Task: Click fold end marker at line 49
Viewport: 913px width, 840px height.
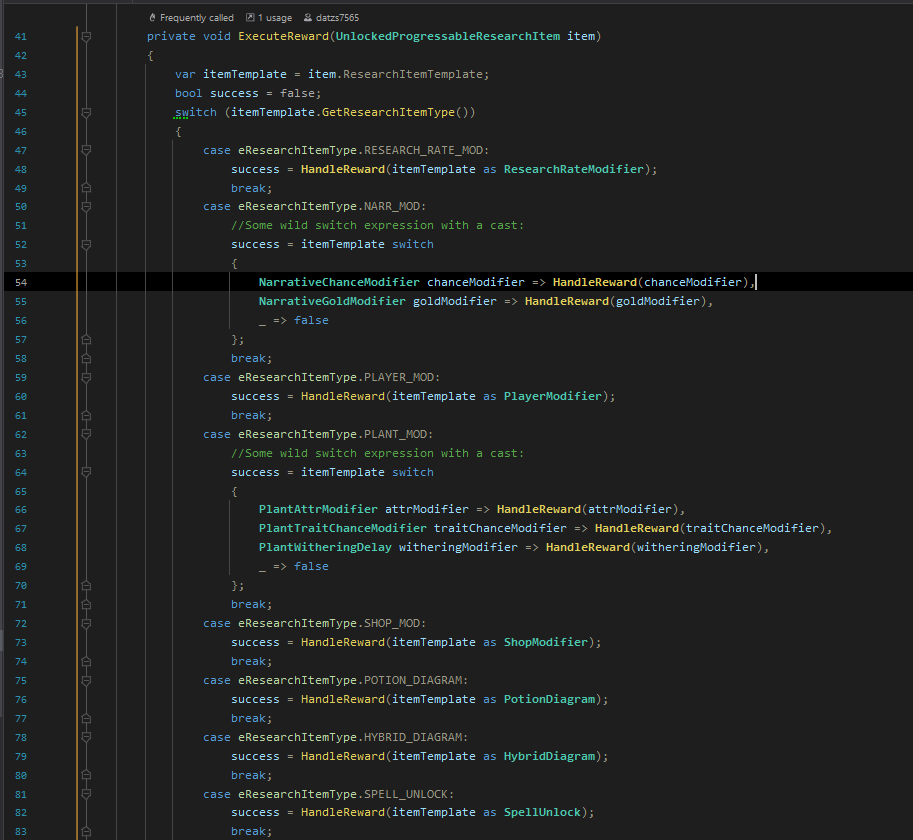Action: (x=86, y=188)
